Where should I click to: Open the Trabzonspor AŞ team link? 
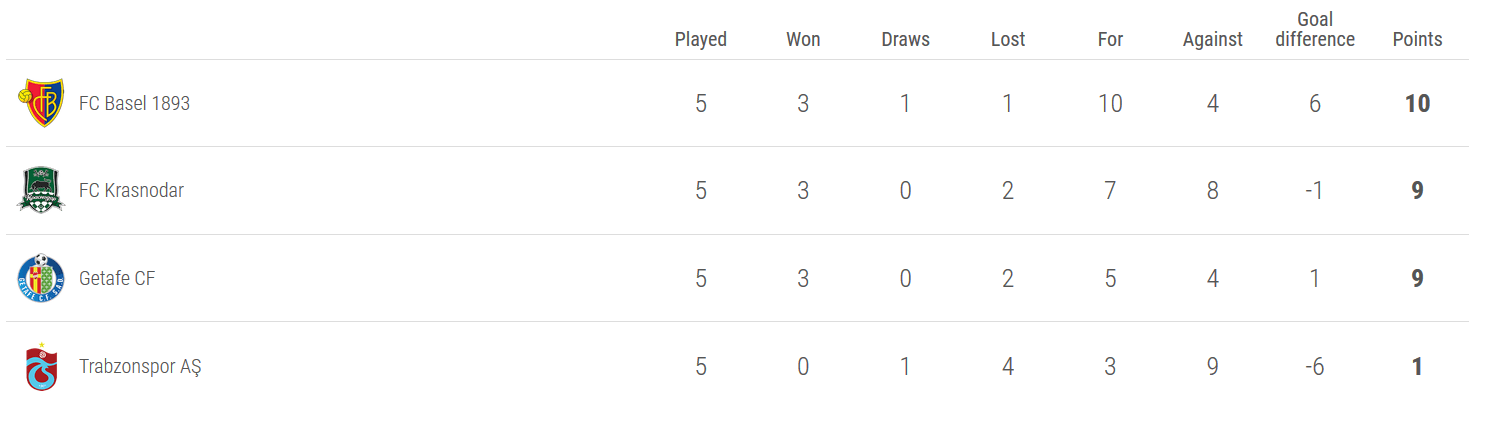tap(140, 366)
